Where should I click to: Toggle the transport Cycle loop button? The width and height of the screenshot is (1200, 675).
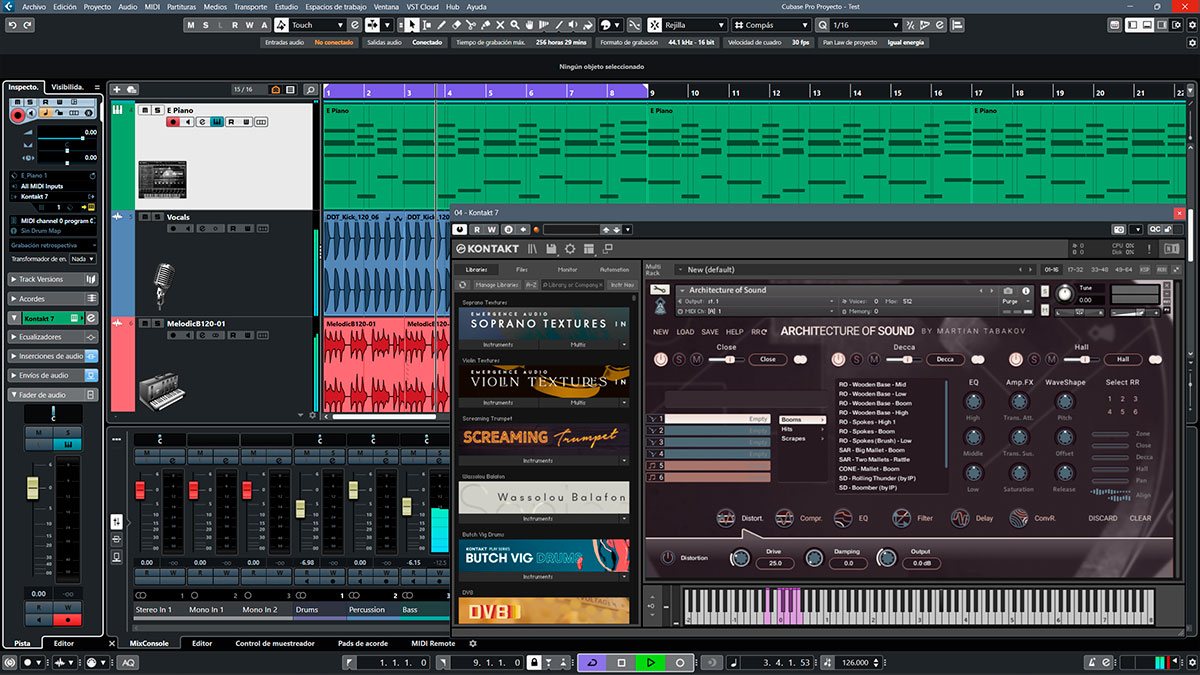point(592,663)
